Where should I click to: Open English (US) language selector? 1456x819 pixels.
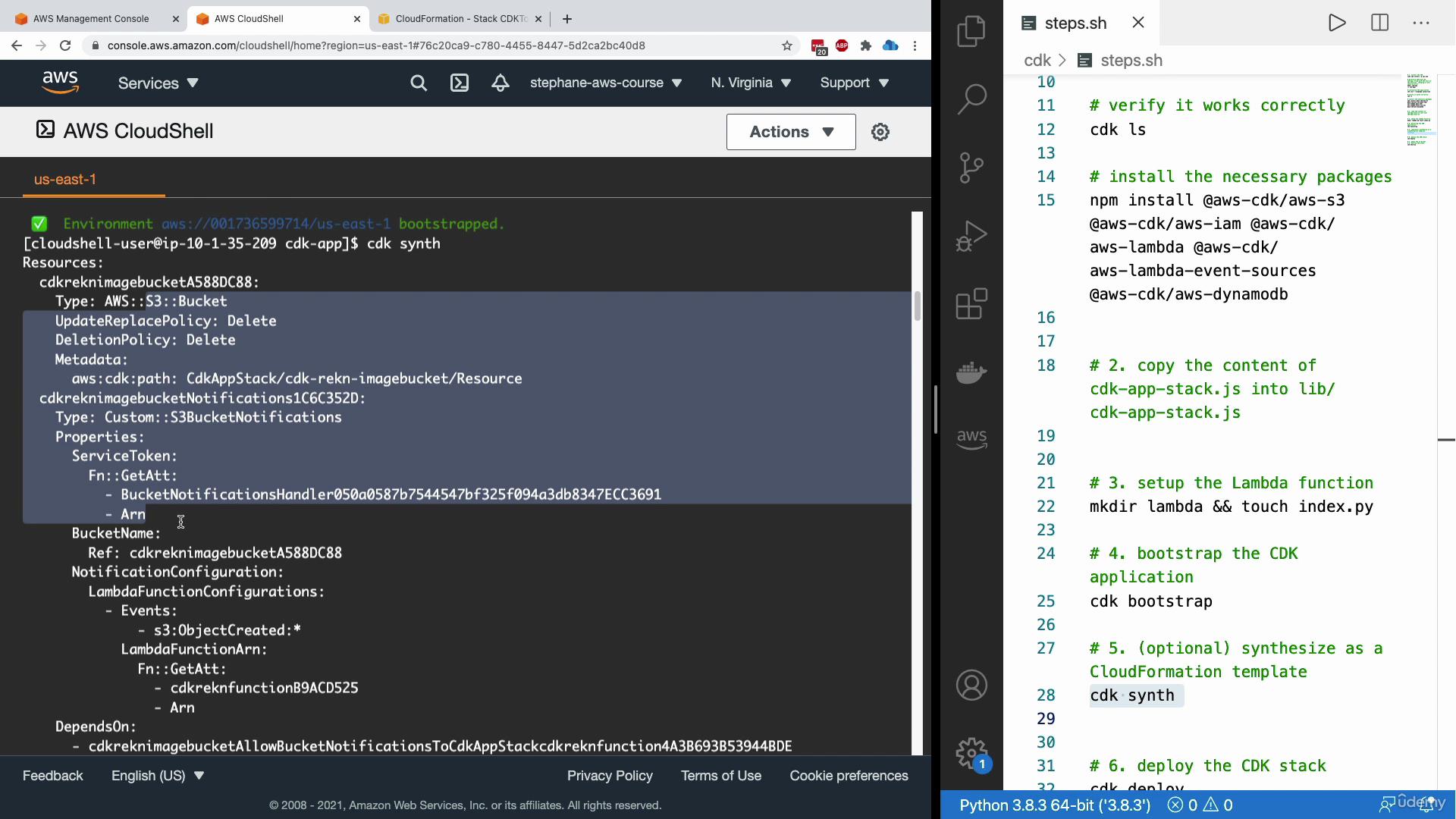coord(158,776)
